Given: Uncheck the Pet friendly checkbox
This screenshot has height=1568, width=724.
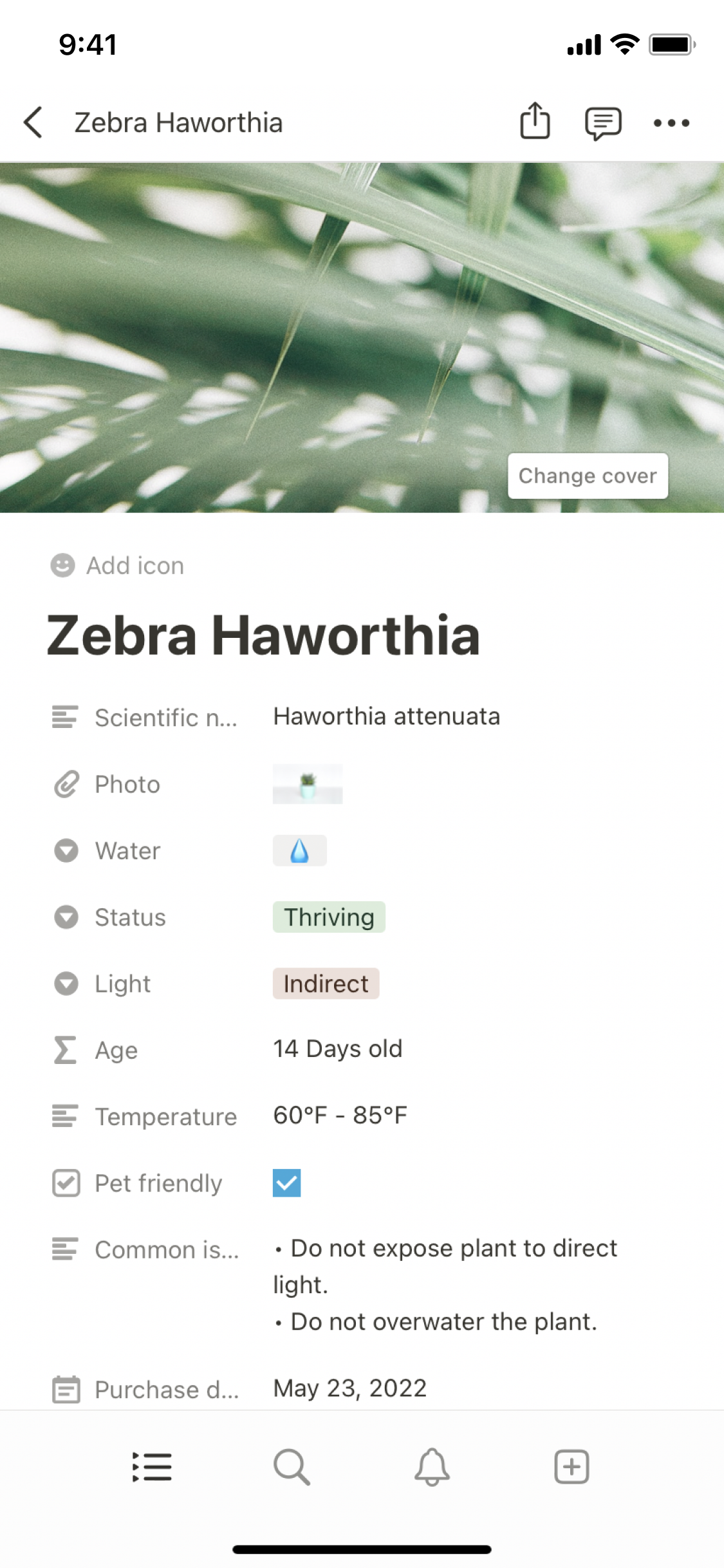Looking at the screenshot, I should (x=287, y=1183).
